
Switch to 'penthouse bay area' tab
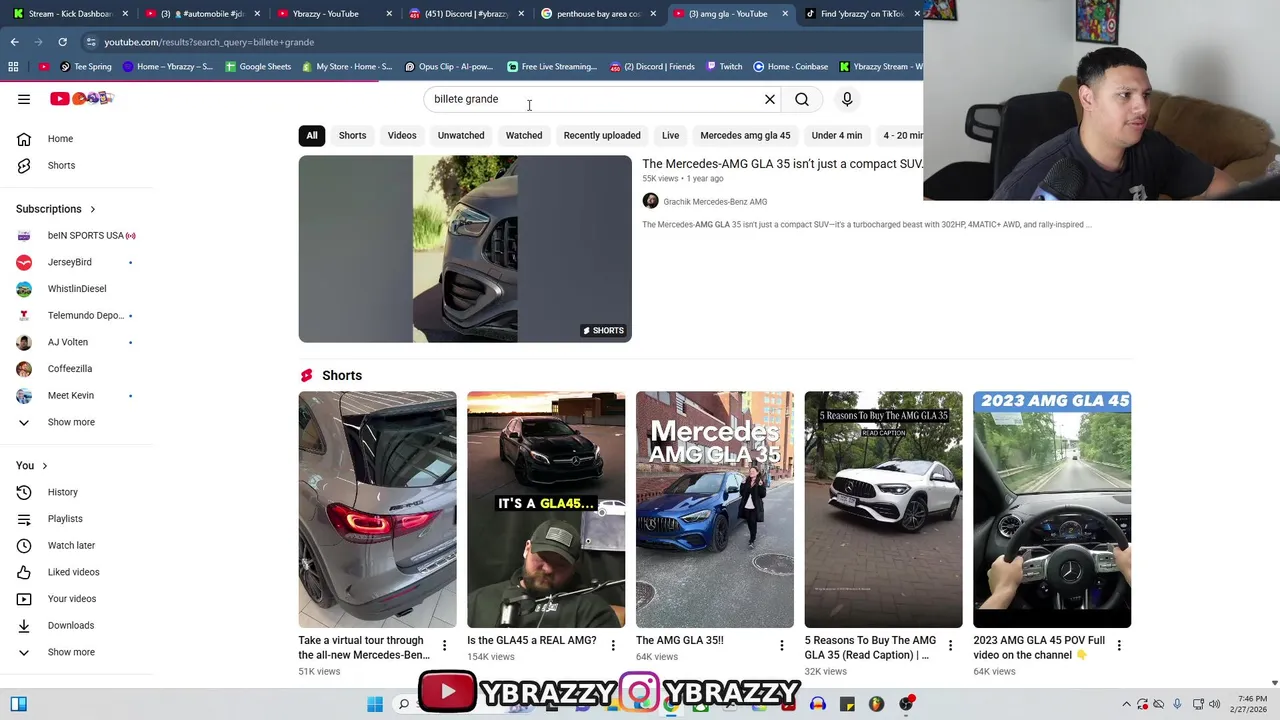coord(598,14)
